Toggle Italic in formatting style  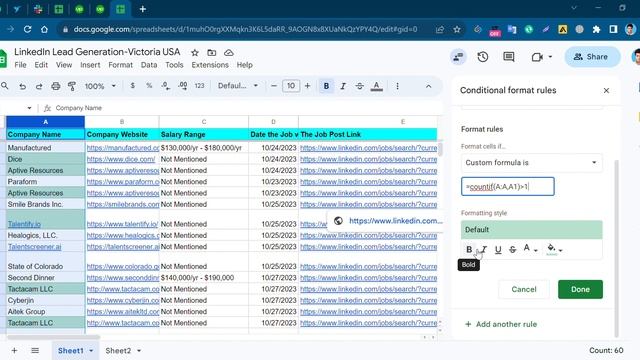point(484,249)
